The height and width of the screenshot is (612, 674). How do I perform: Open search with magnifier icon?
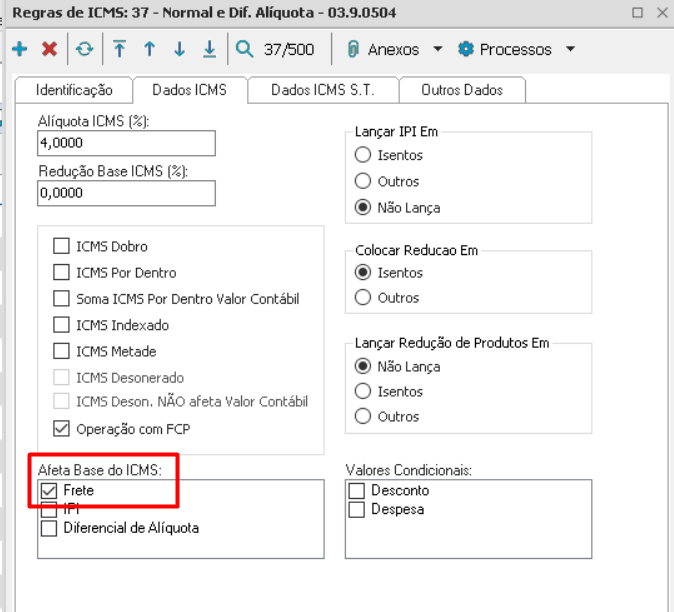pos(244,49)
